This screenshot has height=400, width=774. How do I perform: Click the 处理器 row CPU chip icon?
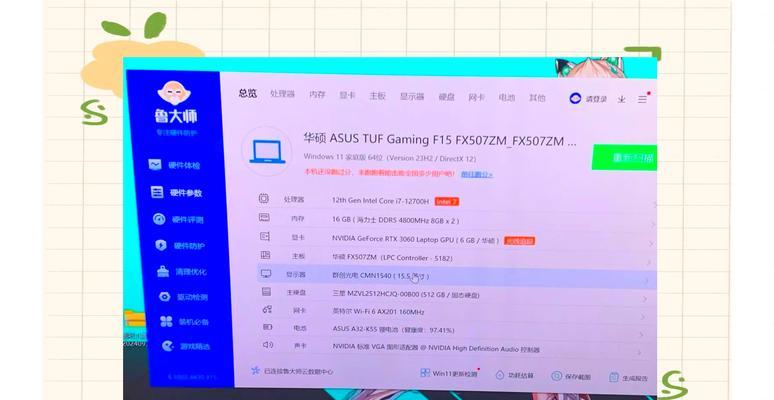click(x=264, y=199)
